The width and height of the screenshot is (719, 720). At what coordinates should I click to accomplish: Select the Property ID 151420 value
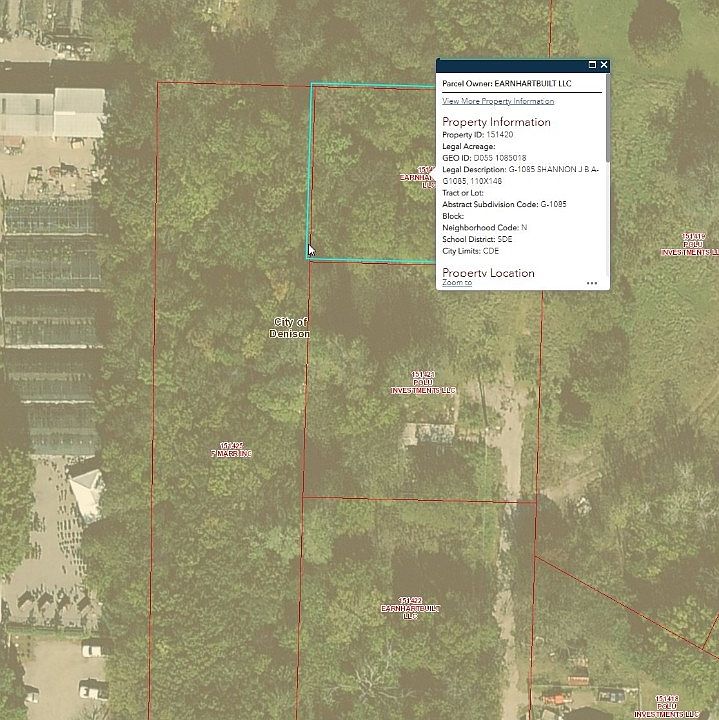pos(500,135)
